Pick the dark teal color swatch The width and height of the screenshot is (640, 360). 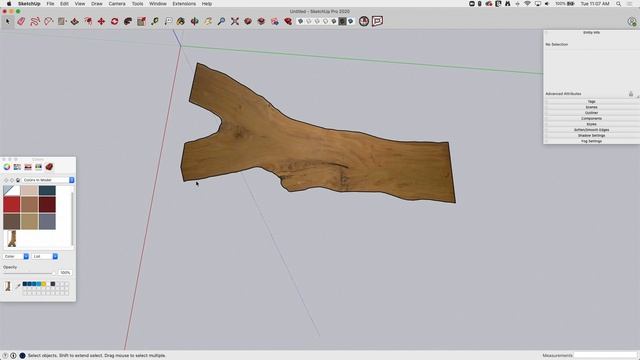click(x=47, y=190)
